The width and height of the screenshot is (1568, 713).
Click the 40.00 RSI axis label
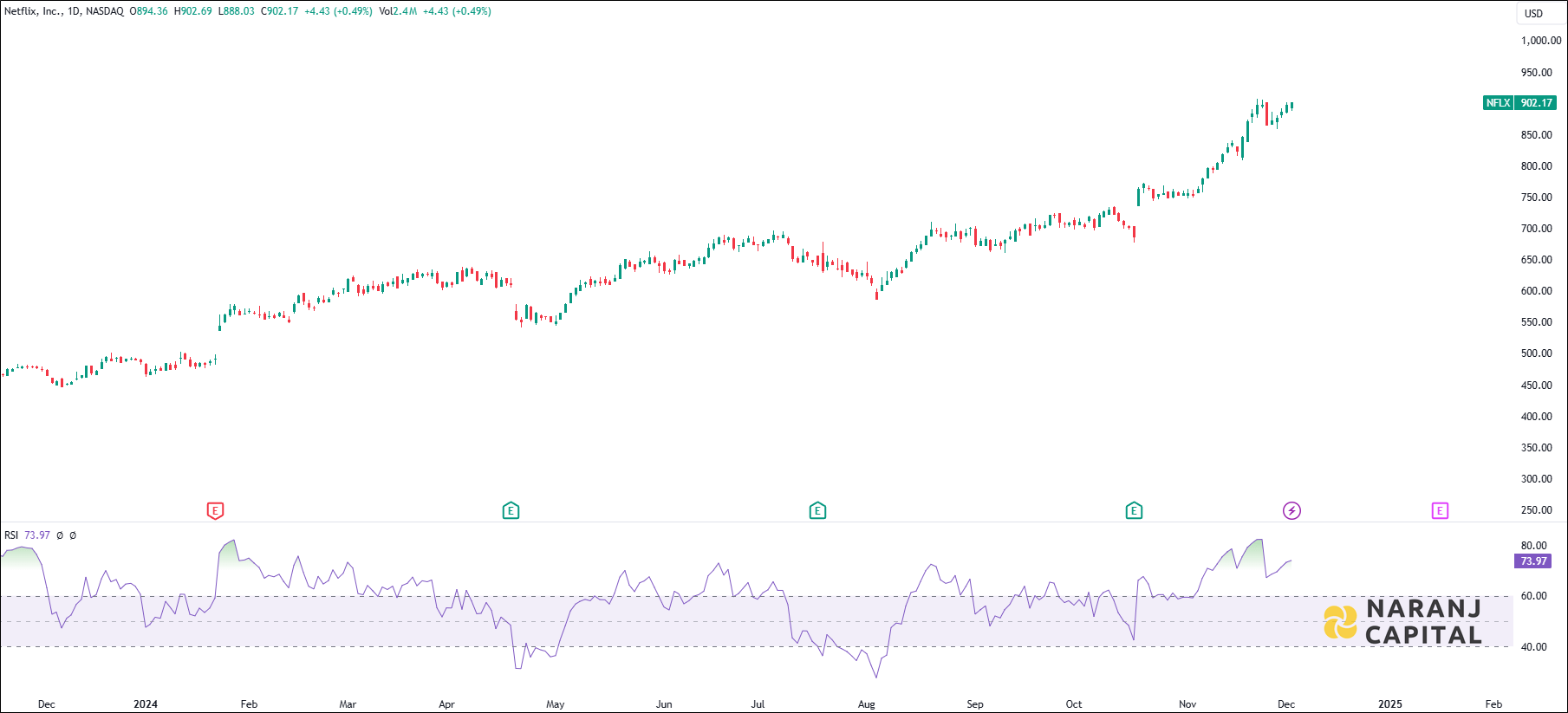(x=1533, y=647)
